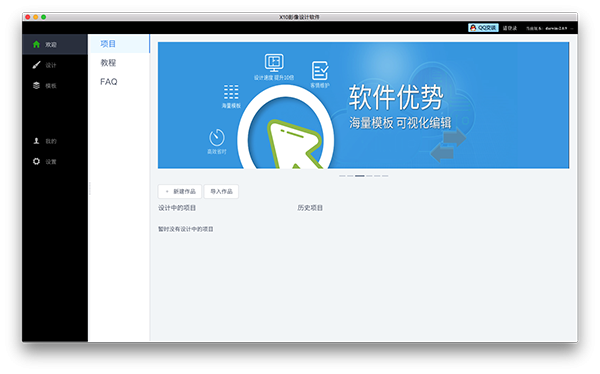The width and height of the screenshot is (600, 374).
Task: Click the QQ penguin chat button
Action: [483, 28]
